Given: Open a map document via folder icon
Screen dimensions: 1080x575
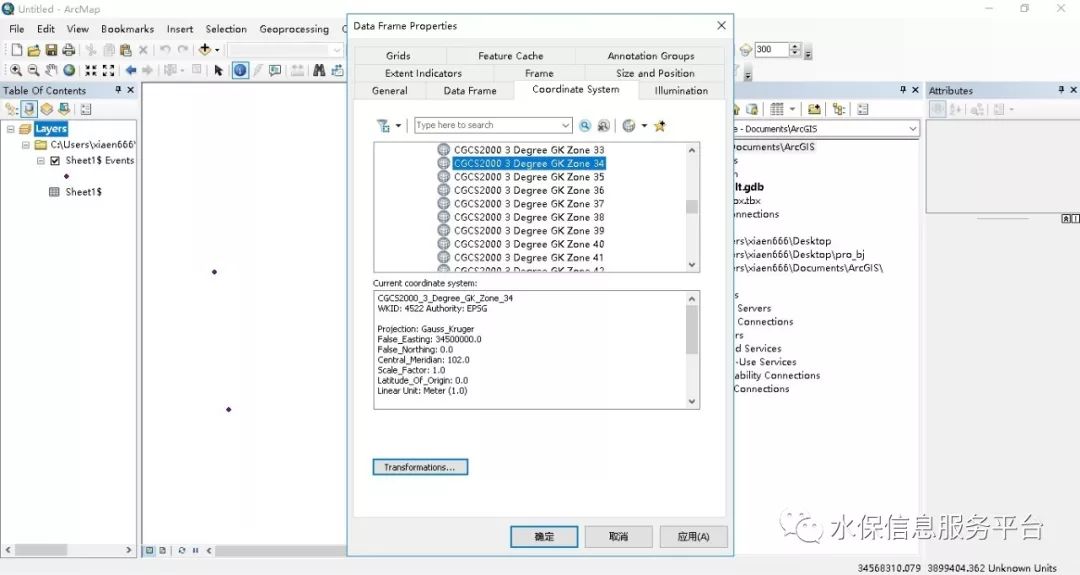Looking at the screenshot, I should tap(33, 50).
